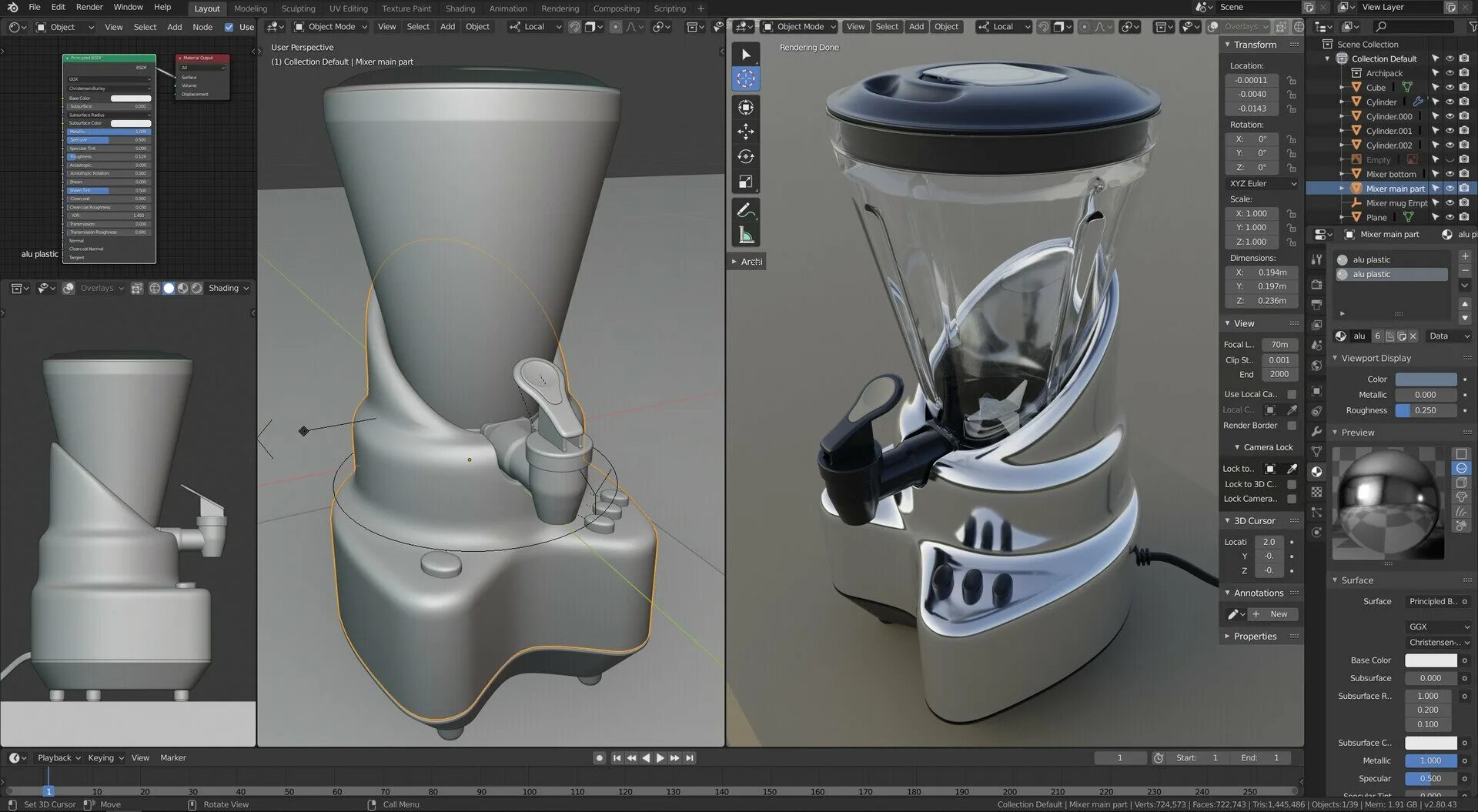This screenshot has height=812, width=1478.
Task: Collapse the Transform panel
Action: [x=1254, y=45]
